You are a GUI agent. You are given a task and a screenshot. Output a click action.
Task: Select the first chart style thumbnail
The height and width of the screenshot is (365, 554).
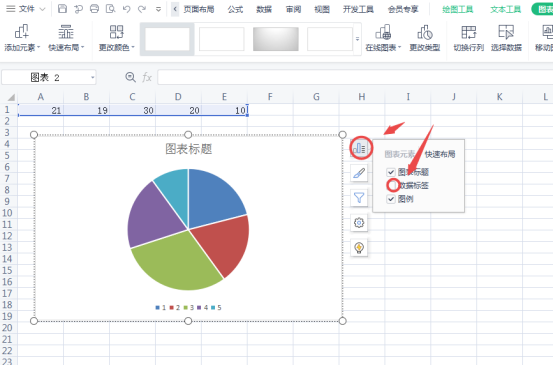(x=167, y=39)
